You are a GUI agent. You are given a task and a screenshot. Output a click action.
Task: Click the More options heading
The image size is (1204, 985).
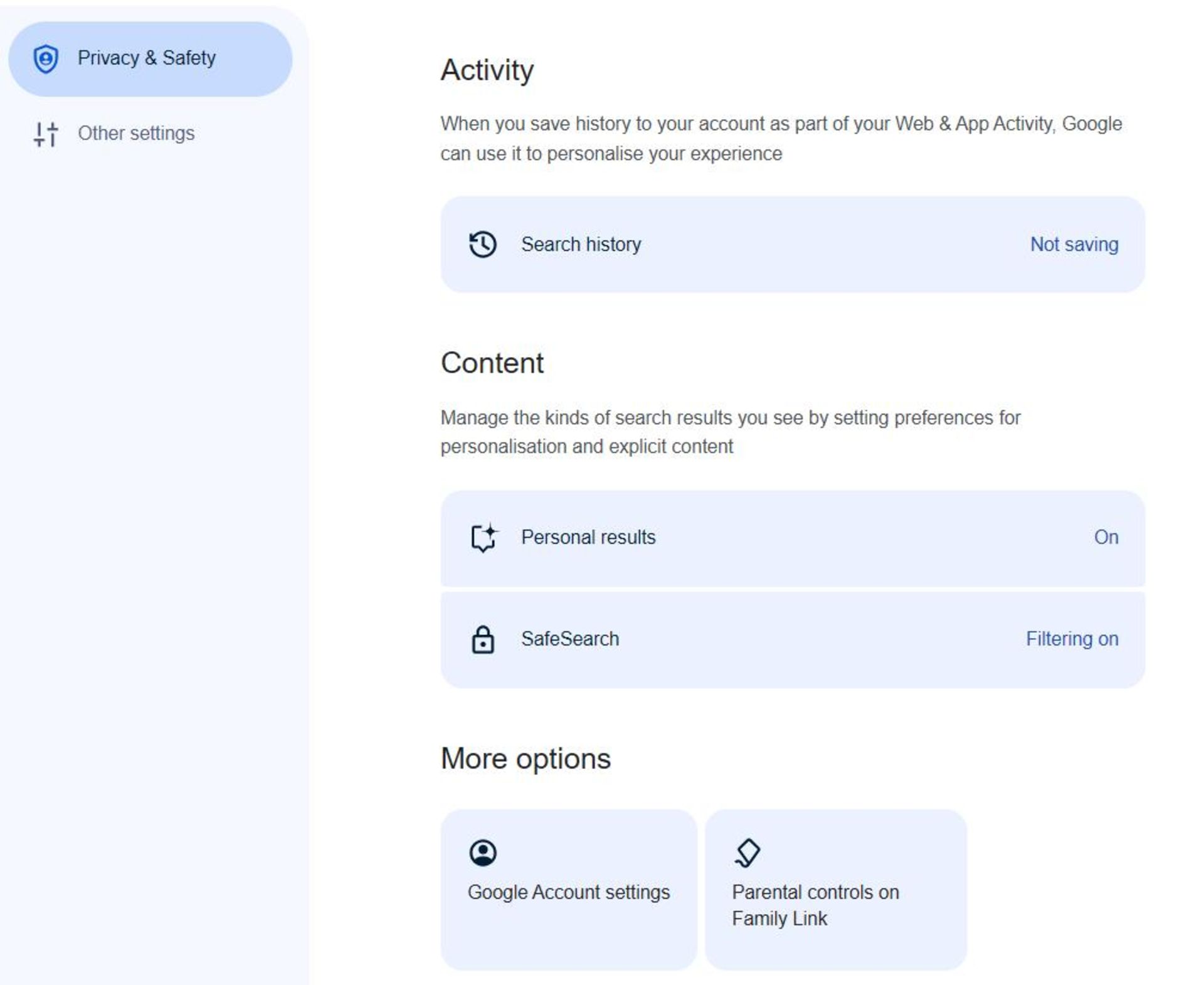click(x=525, y=759)
